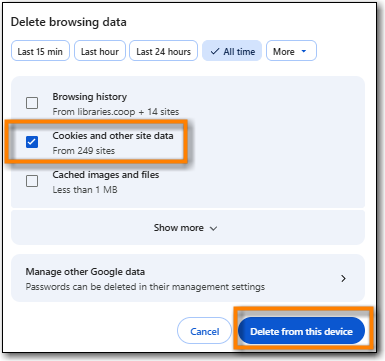Viewport: 385px width, 361px height.
Task: Uncheck Cookies and other site data
Action: coord(32,142)
